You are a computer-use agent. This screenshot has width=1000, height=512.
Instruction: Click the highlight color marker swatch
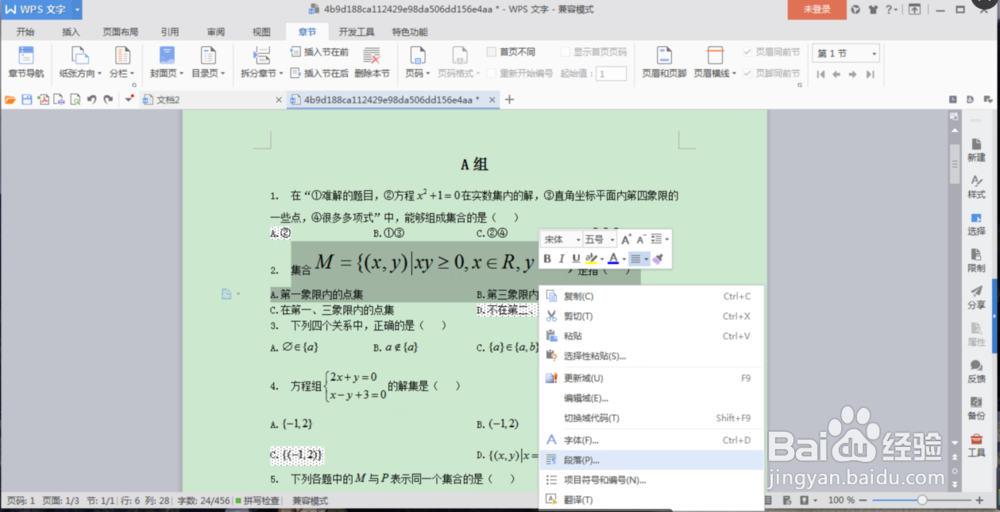(591, 259)
